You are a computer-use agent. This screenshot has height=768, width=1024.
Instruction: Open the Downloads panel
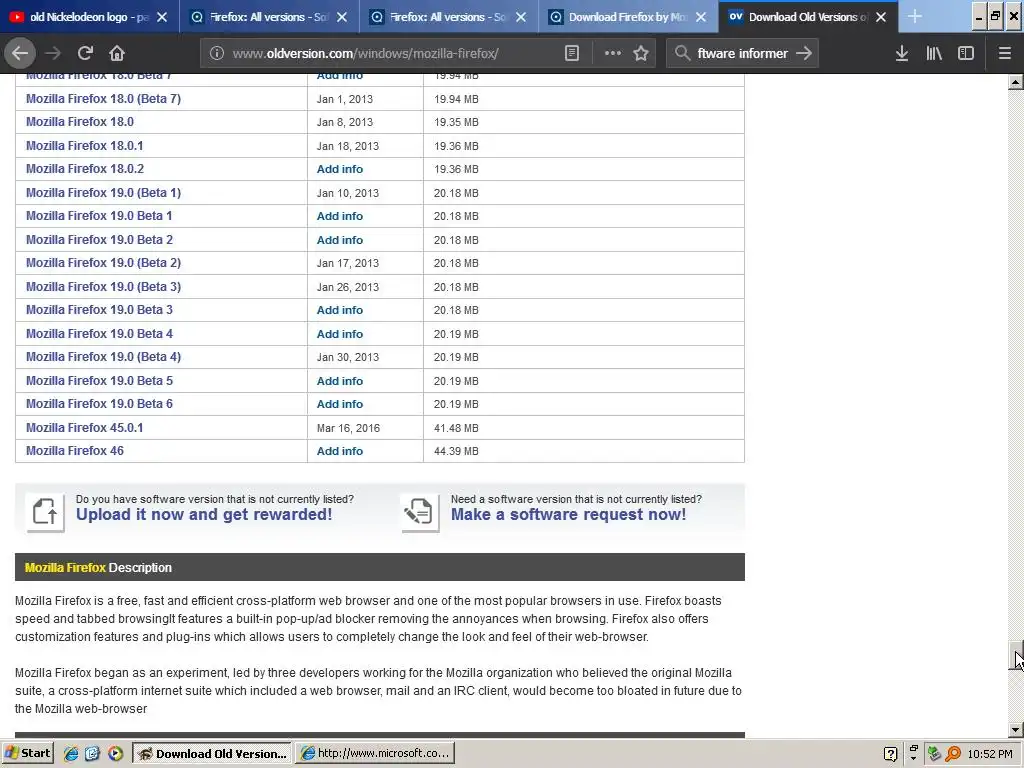[x=902, y=54]
